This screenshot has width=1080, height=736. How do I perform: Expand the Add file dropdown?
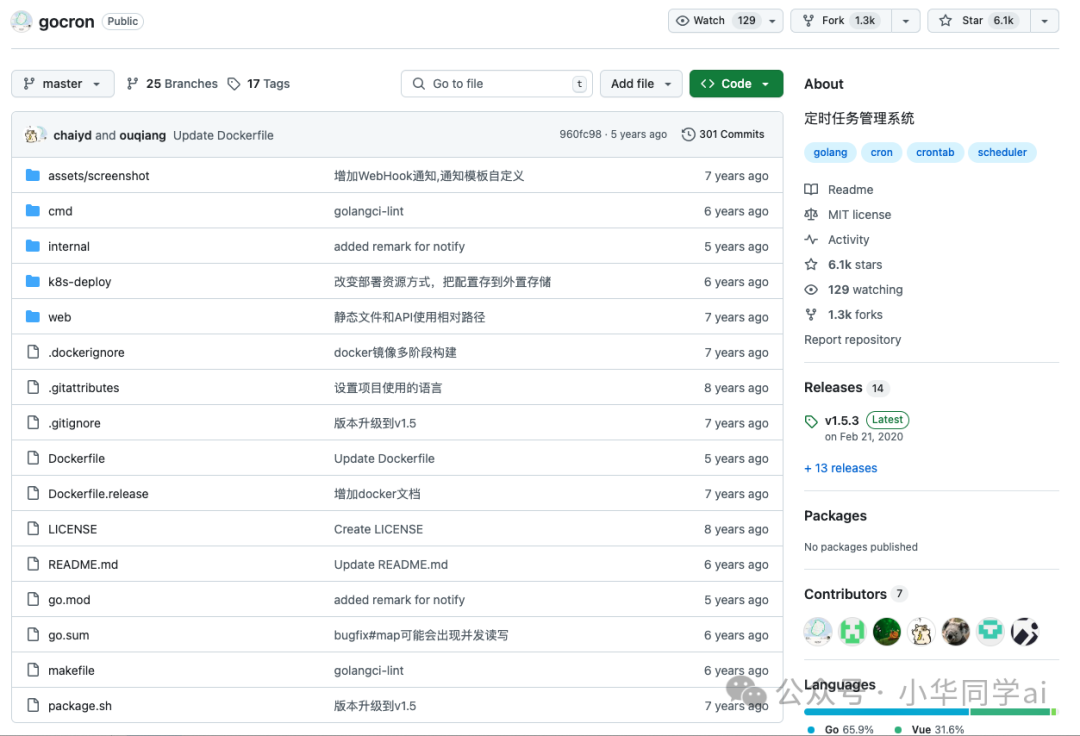[x=641, y=83]
